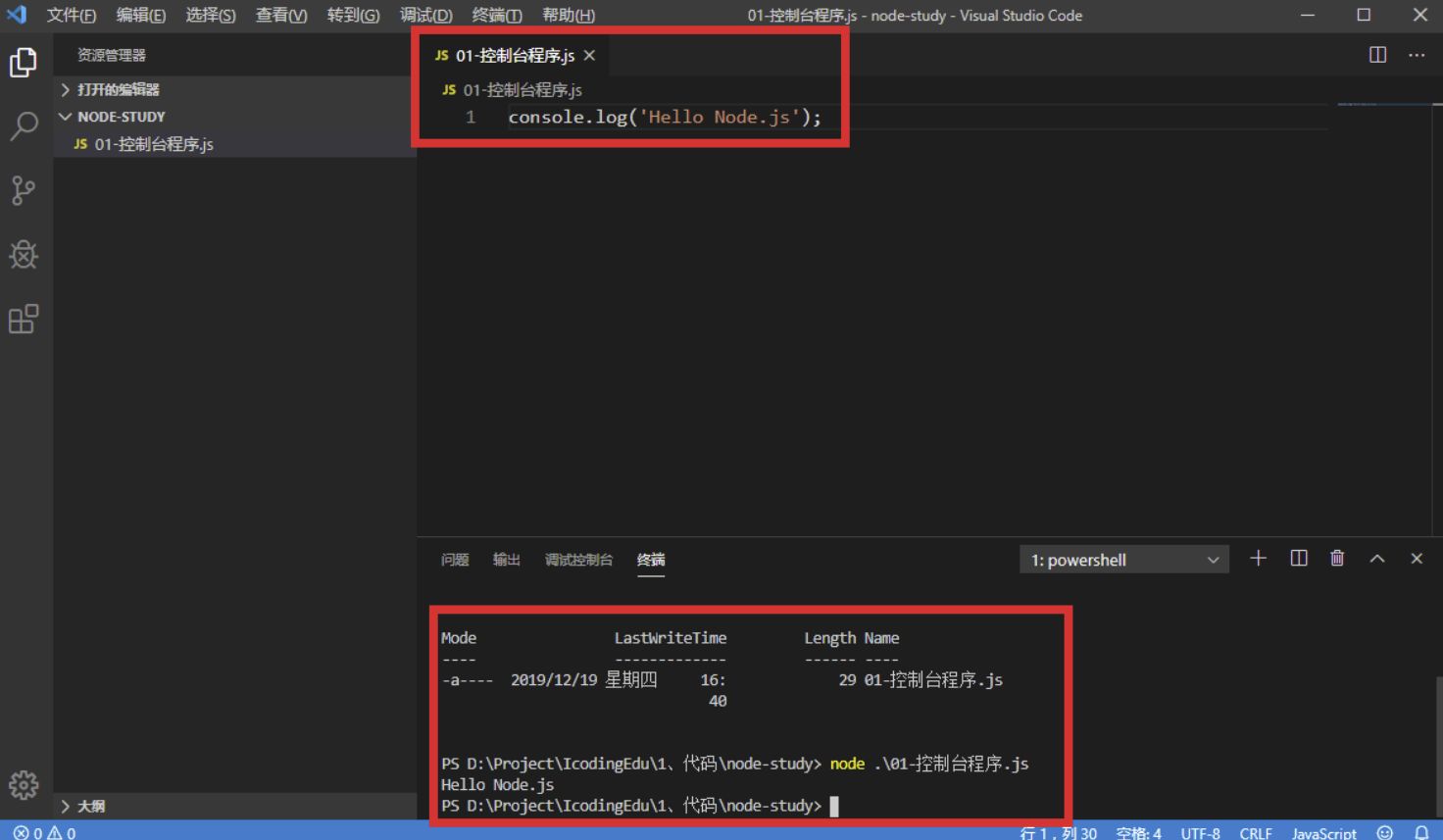Maximize the Visual Studio Code window
The width and height of the screenshot is (1443, 840).
[1364, 15]
